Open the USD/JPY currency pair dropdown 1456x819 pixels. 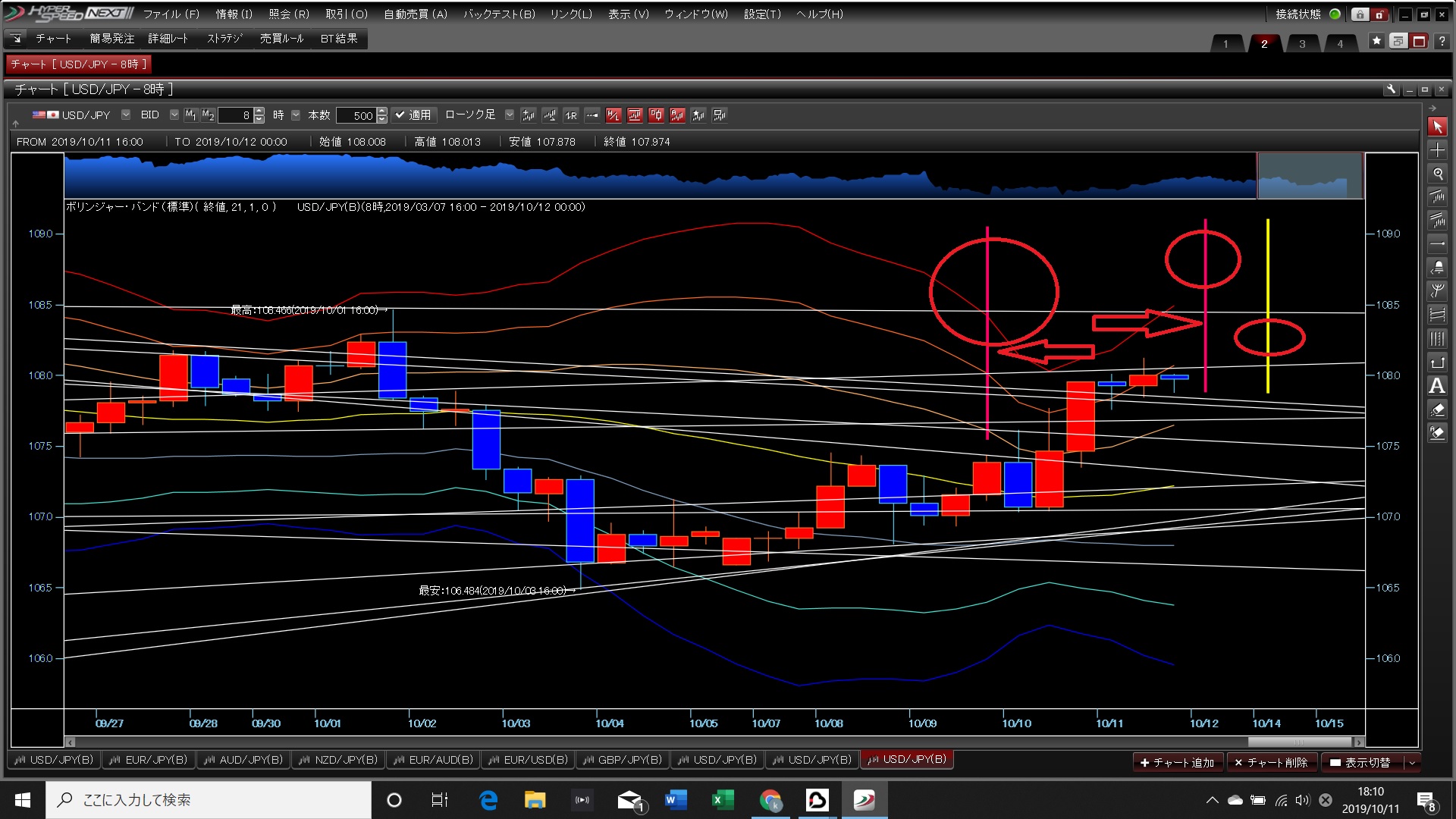(126, 115)
